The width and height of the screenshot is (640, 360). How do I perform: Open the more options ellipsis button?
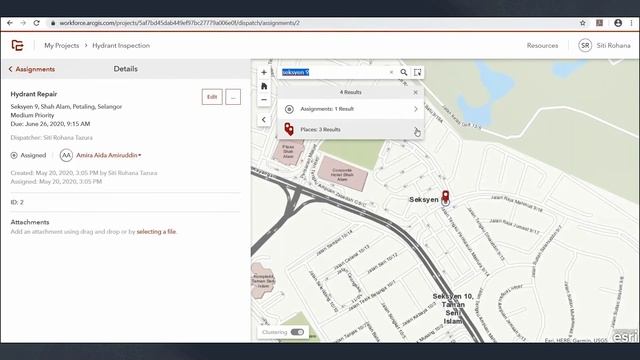[x=233, y=97]
